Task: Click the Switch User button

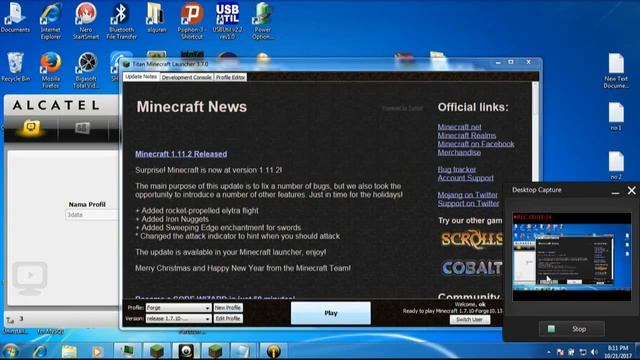Action: tap(469, 320)
